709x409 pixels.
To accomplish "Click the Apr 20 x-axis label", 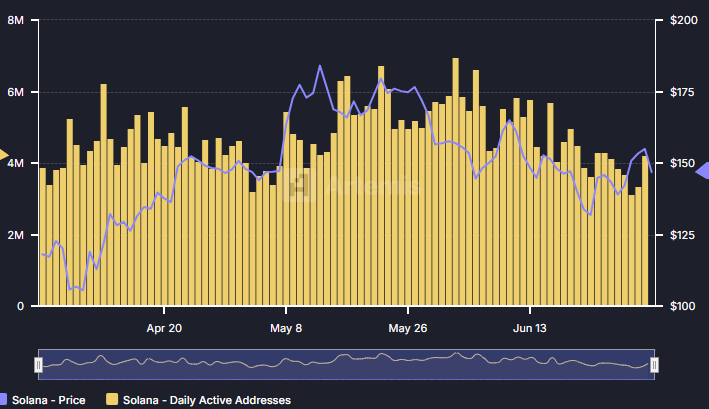I will tap(164, 328).
